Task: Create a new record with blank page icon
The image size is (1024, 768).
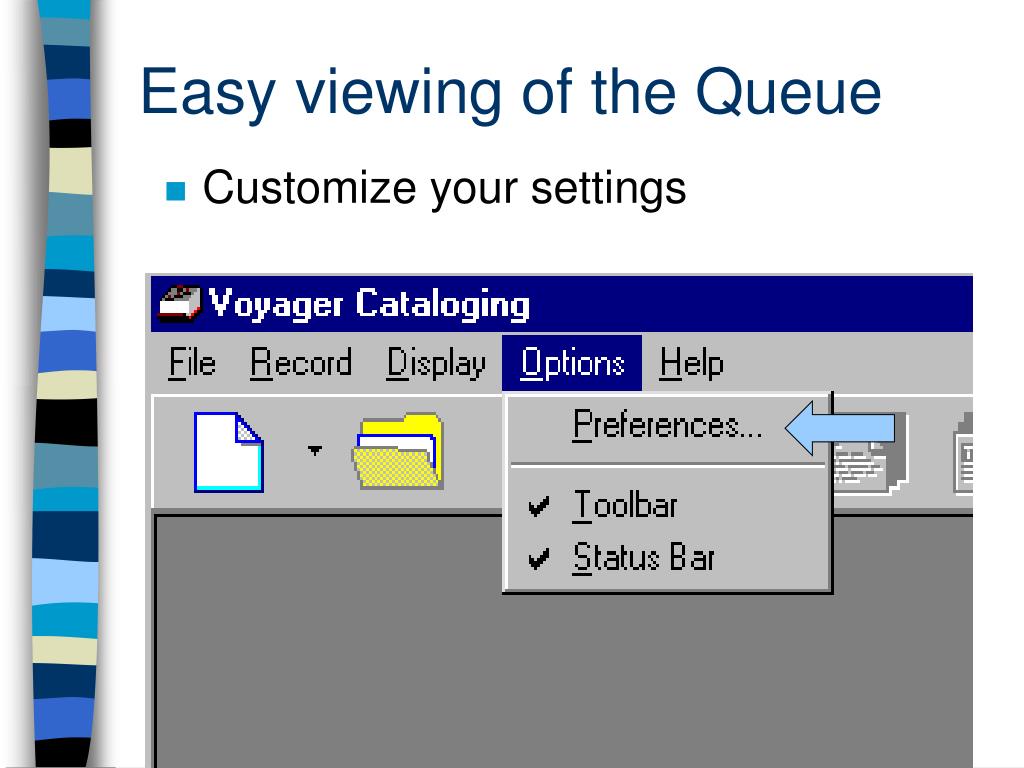Action: coord(229,451)
